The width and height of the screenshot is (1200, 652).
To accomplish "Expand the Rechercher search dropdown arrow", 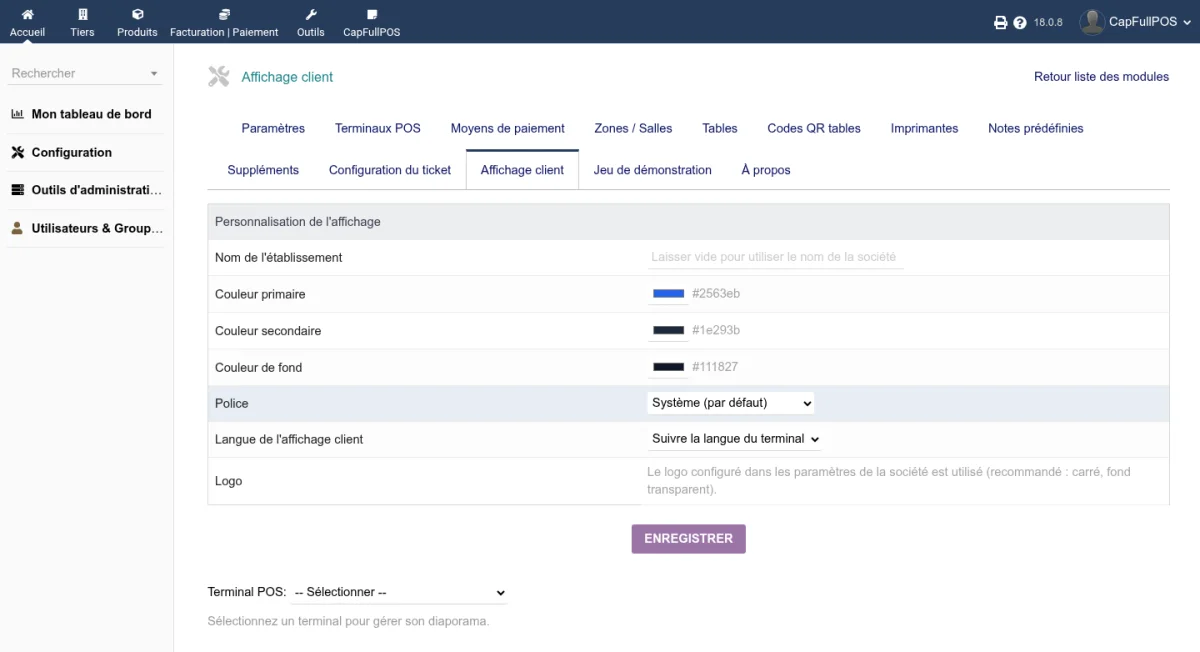I will tap(154, 74).
